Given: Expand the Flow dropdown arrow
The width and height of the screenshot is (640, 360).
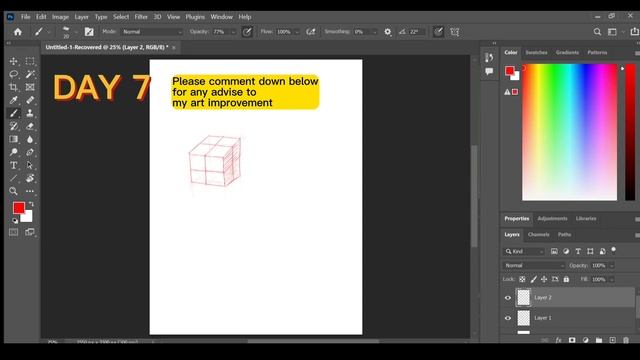Looking at the screenshot, I should tap(297, 32).
